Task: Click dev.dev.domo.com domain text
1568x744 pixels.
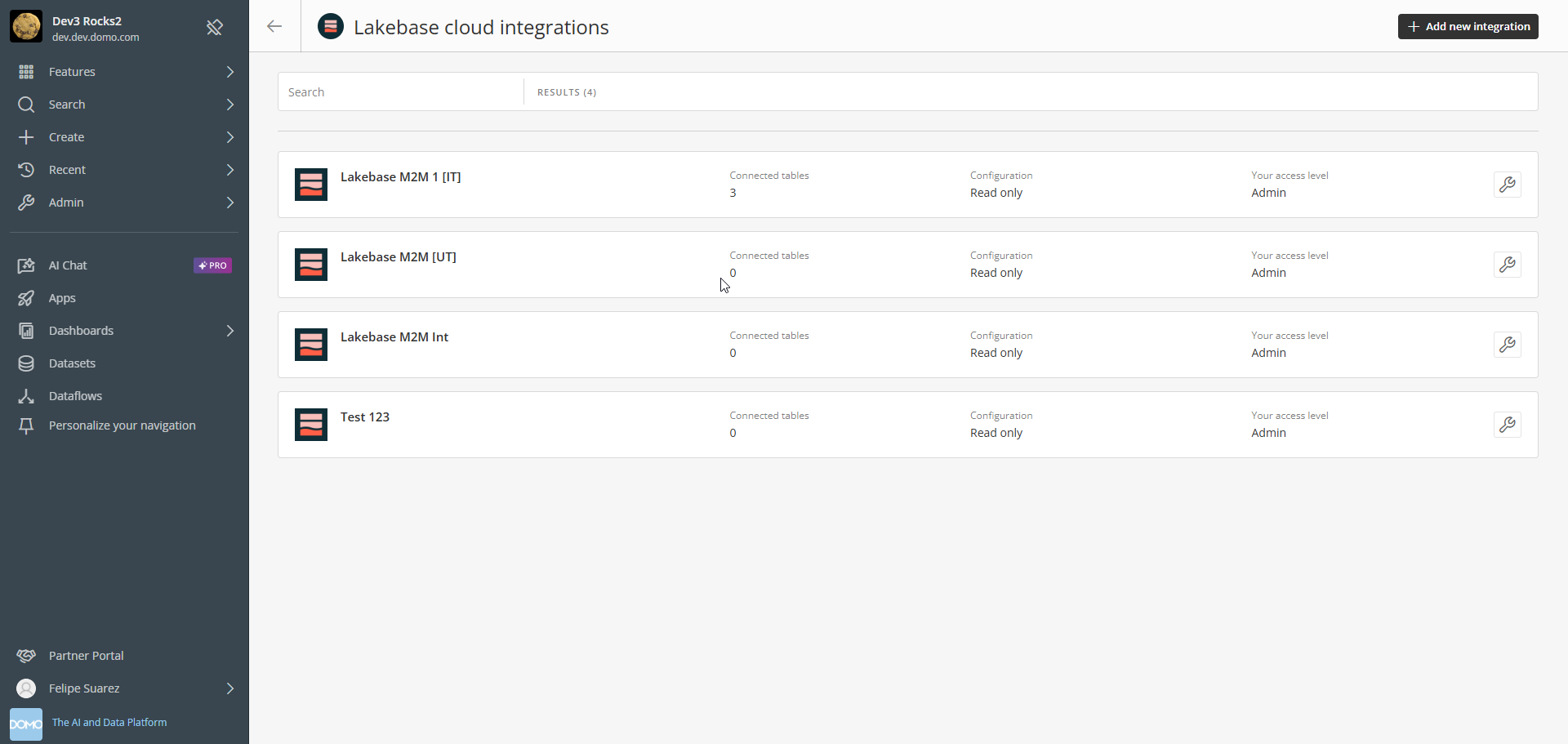Action: 96,38
